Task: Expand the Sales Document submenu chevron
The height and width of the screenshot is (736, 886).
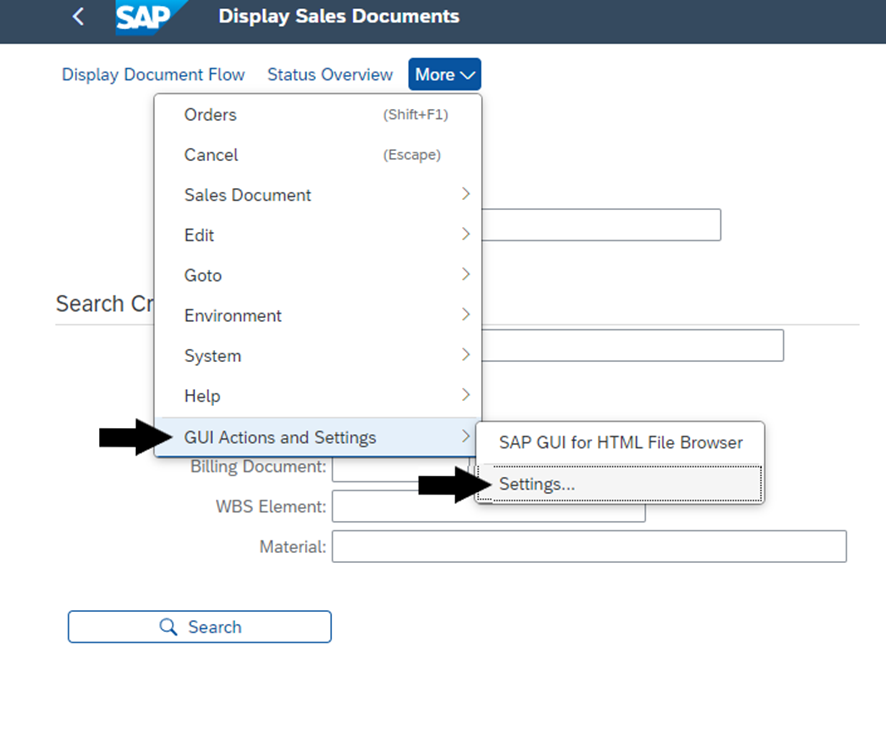Action: click(466, 194)
